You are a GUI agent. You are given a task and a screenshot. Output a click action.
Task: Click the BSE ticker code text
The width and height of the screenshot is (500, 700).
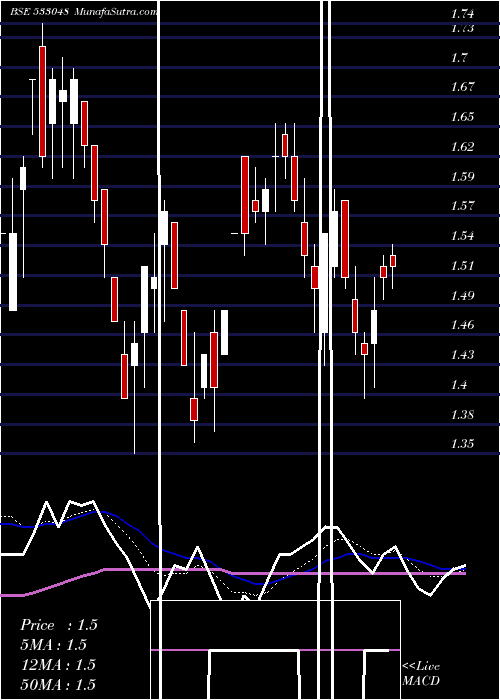(x=40, y=12)
